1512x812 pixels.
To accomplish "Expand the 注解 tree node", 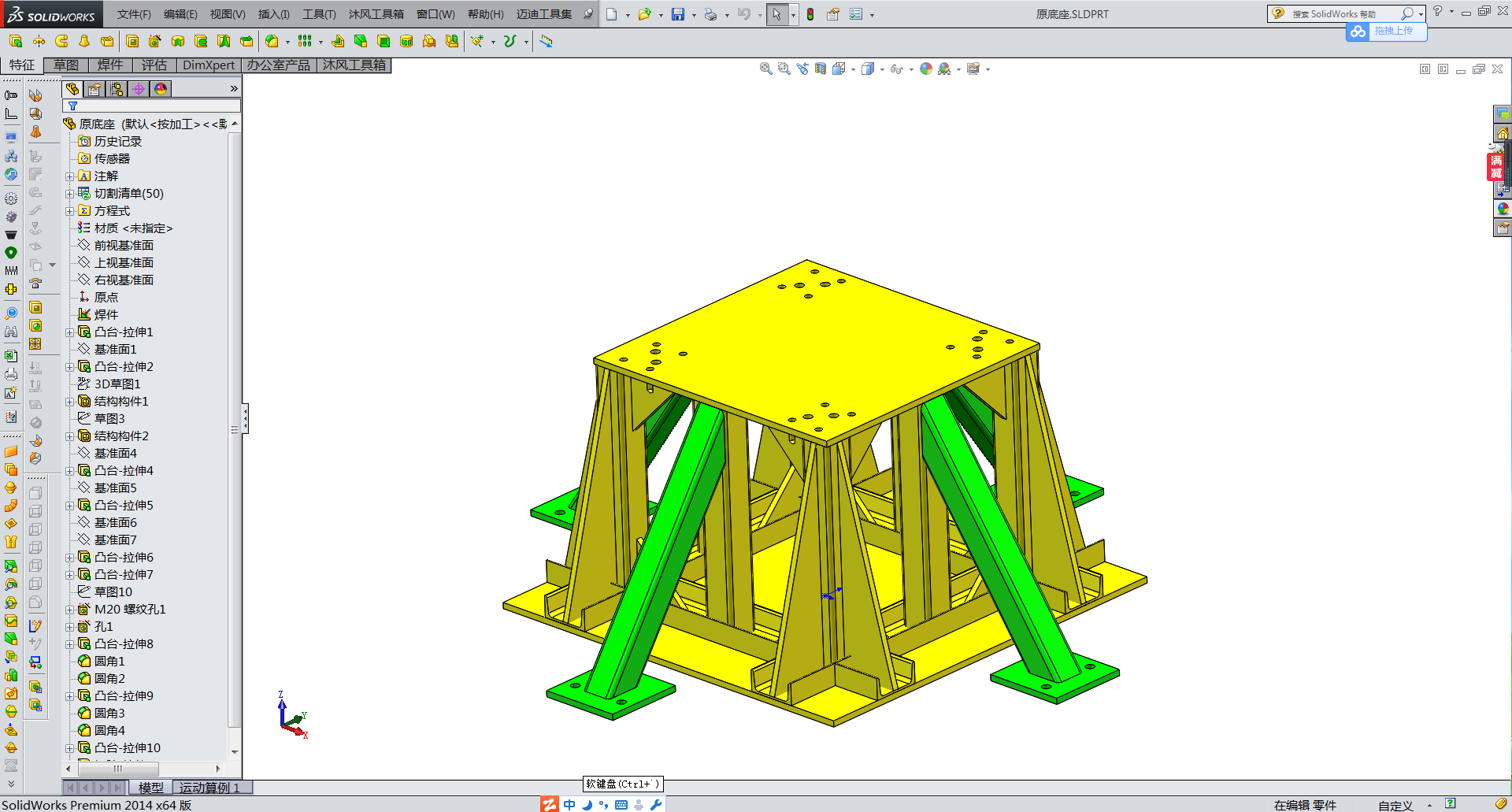I will 69,176.
